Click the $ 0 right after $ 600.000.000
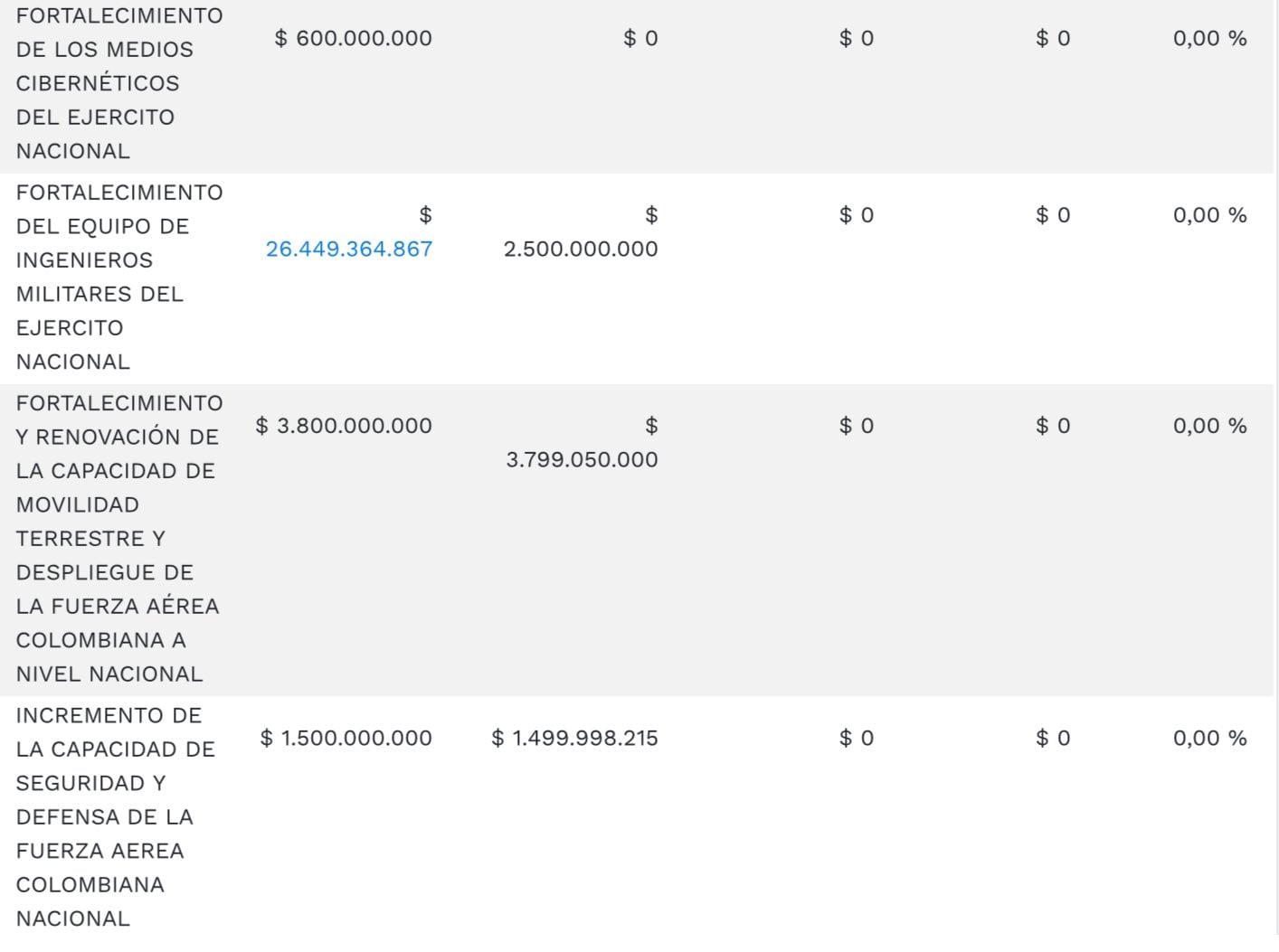Viewport: 1279px width, 952px height. point(640,38)
